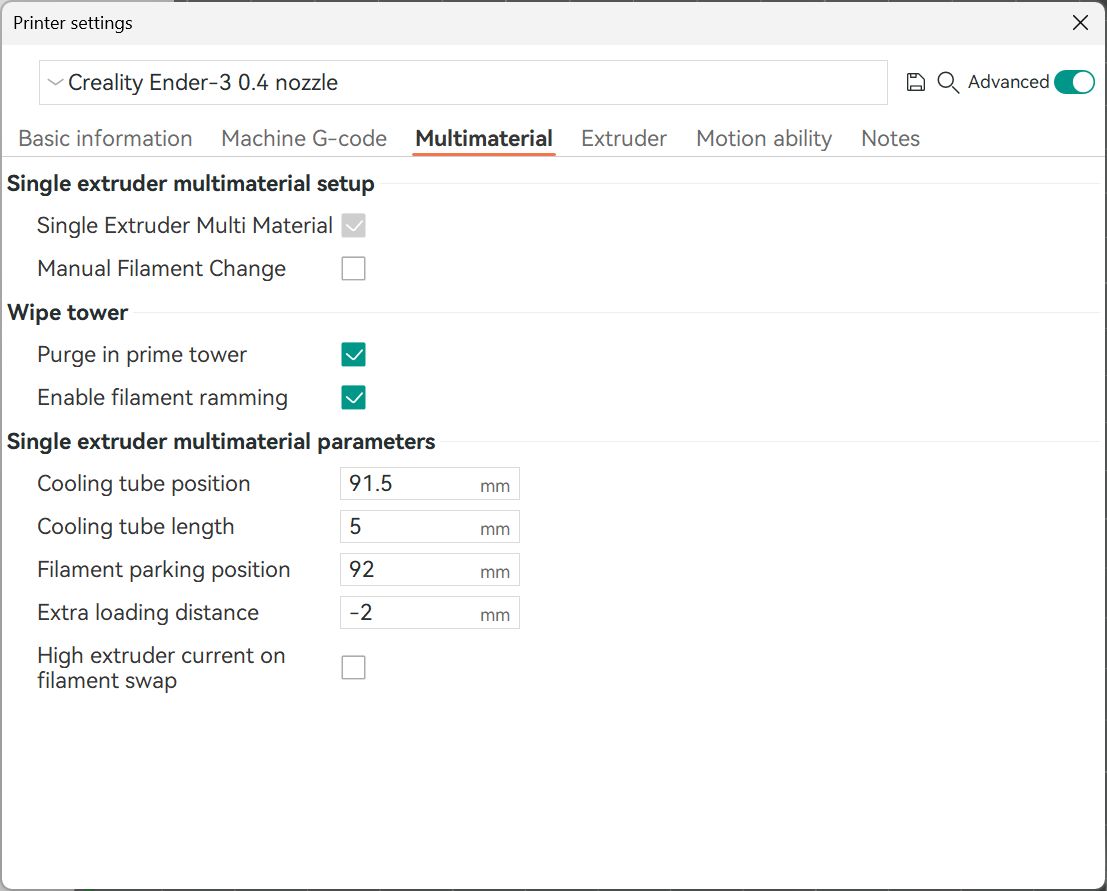Click the 'Cooling tube position' label
The width and height of the screenshot is (1107, 891).
[144, 484]
